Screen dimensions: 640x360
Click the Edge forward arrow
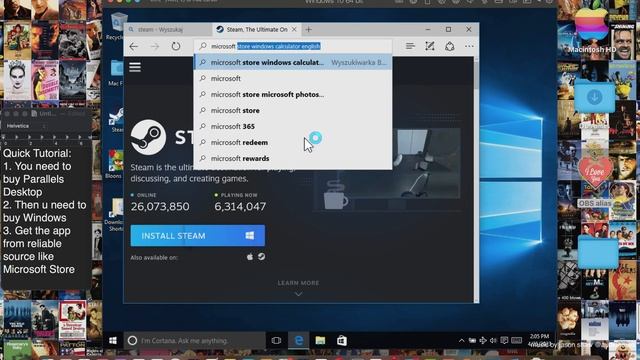click(x=155, y=47)
